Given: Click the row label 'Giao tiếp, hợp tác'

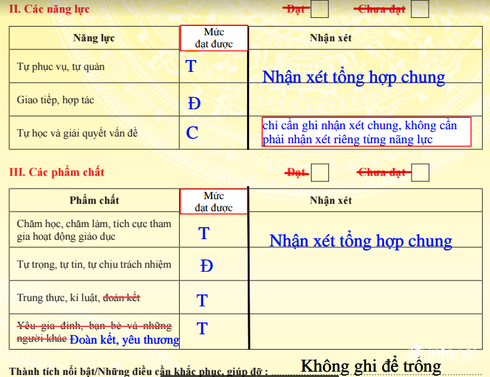Looking at the screenshot, I should pyautogui.click(x=55, y=100).
